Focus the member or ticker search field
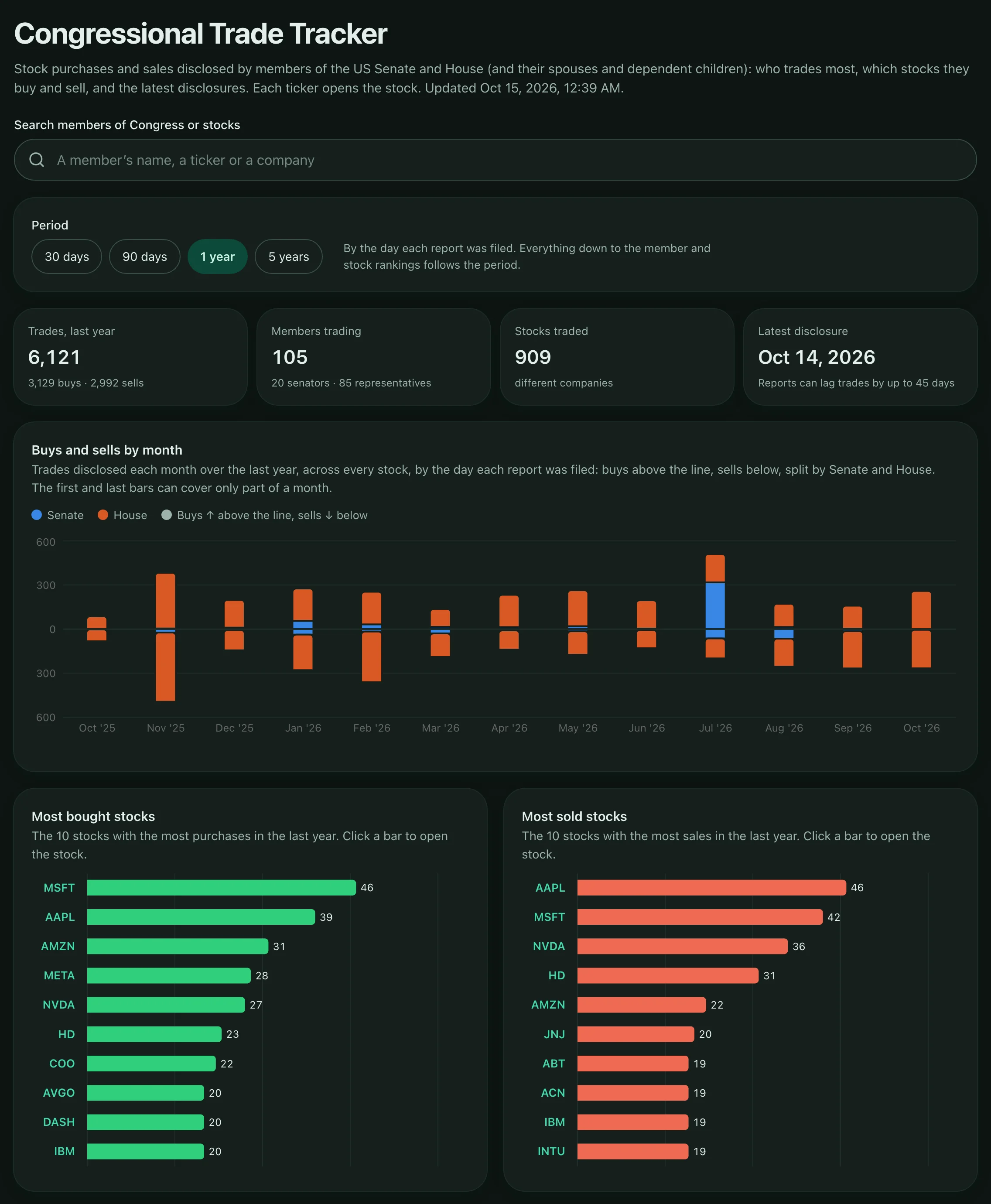The height and width of the screenshot is (1204, 991). [x=495, y=160]
